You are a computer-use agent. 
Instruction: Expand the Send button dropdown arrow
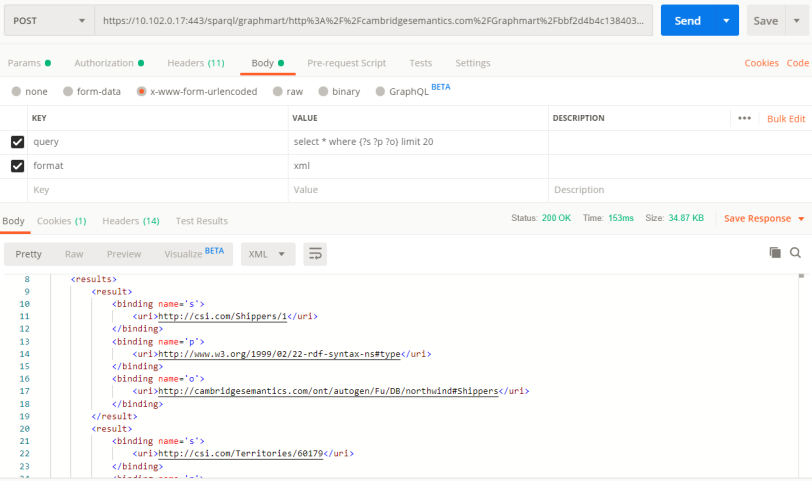point(725,20)
